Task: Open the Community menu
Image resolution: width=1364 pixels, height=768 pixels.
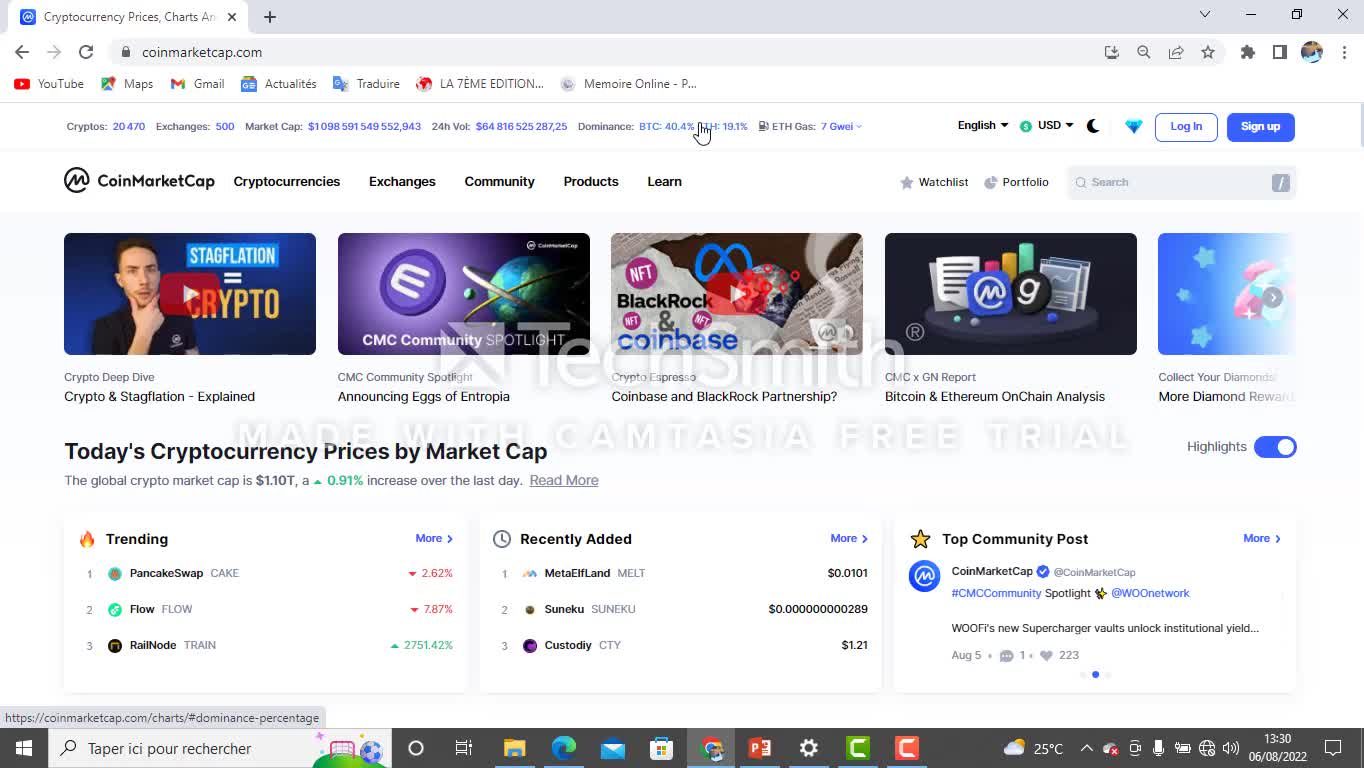Action: (499, 181)
